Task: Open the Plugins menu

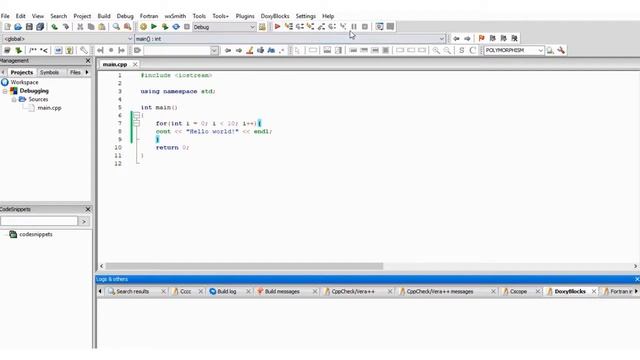Action: tap(245, 16)
